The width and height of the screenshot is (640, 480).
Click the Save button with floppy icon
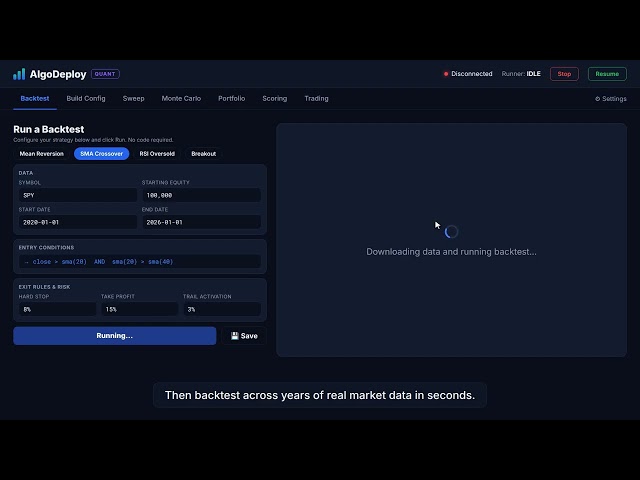point(244,336)
